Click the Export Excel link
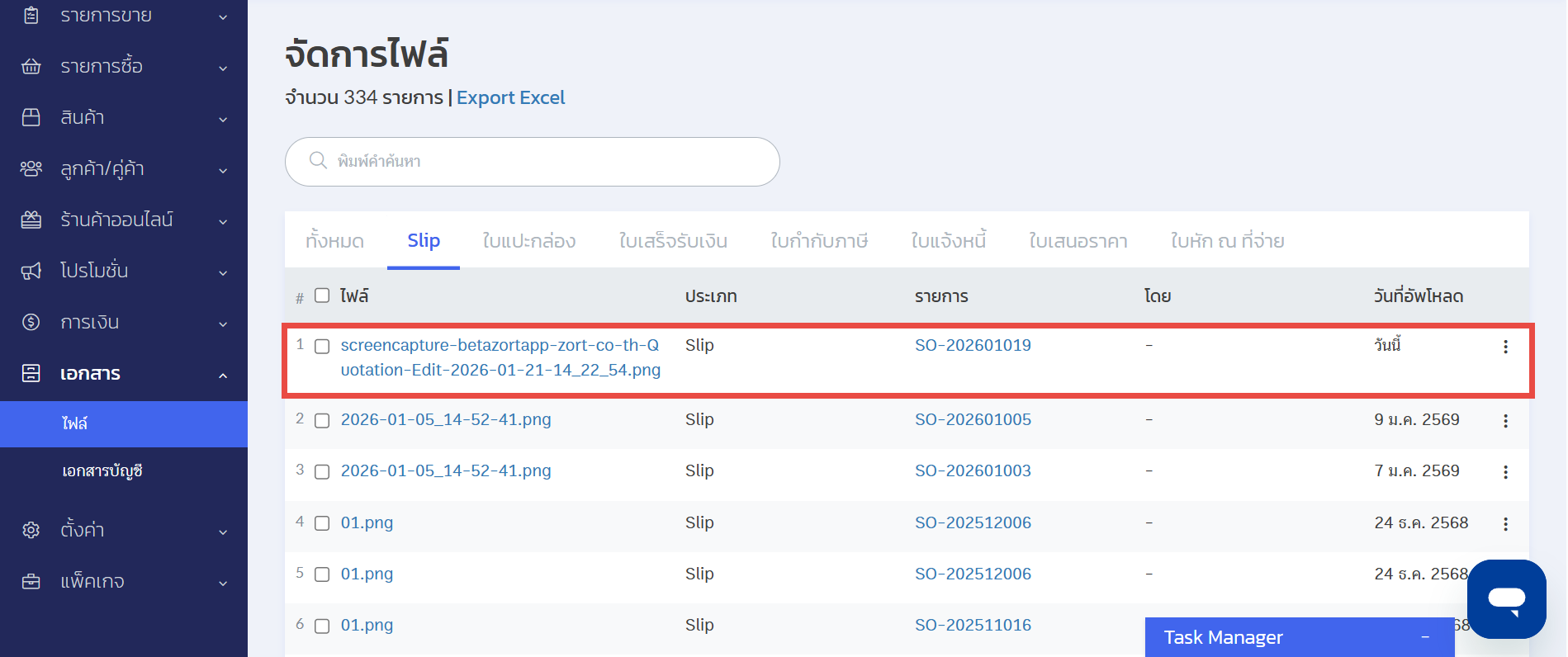 point(510,97)
